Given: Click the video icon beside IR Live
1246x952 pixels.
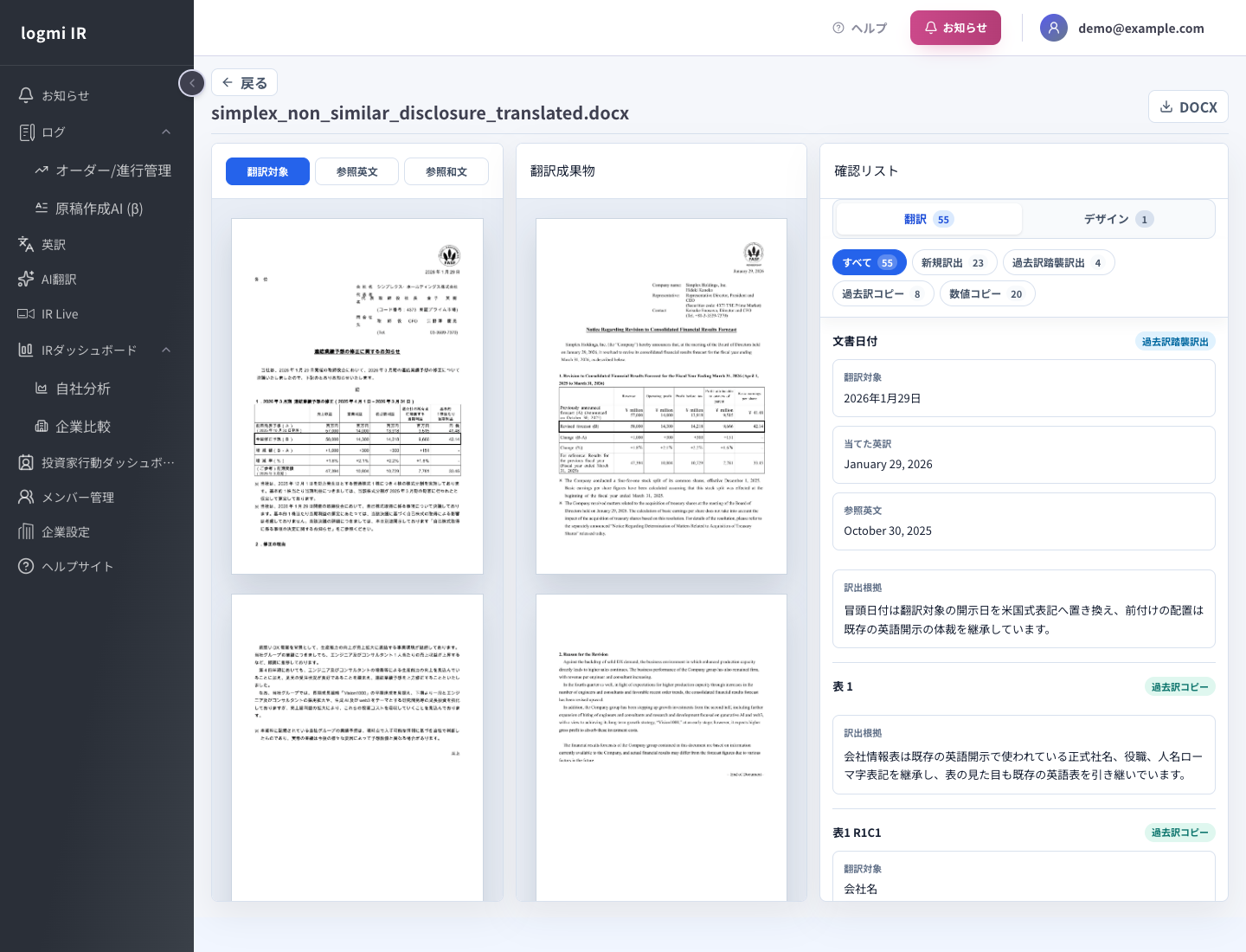Looking at the screenshot, I should 26,314.
